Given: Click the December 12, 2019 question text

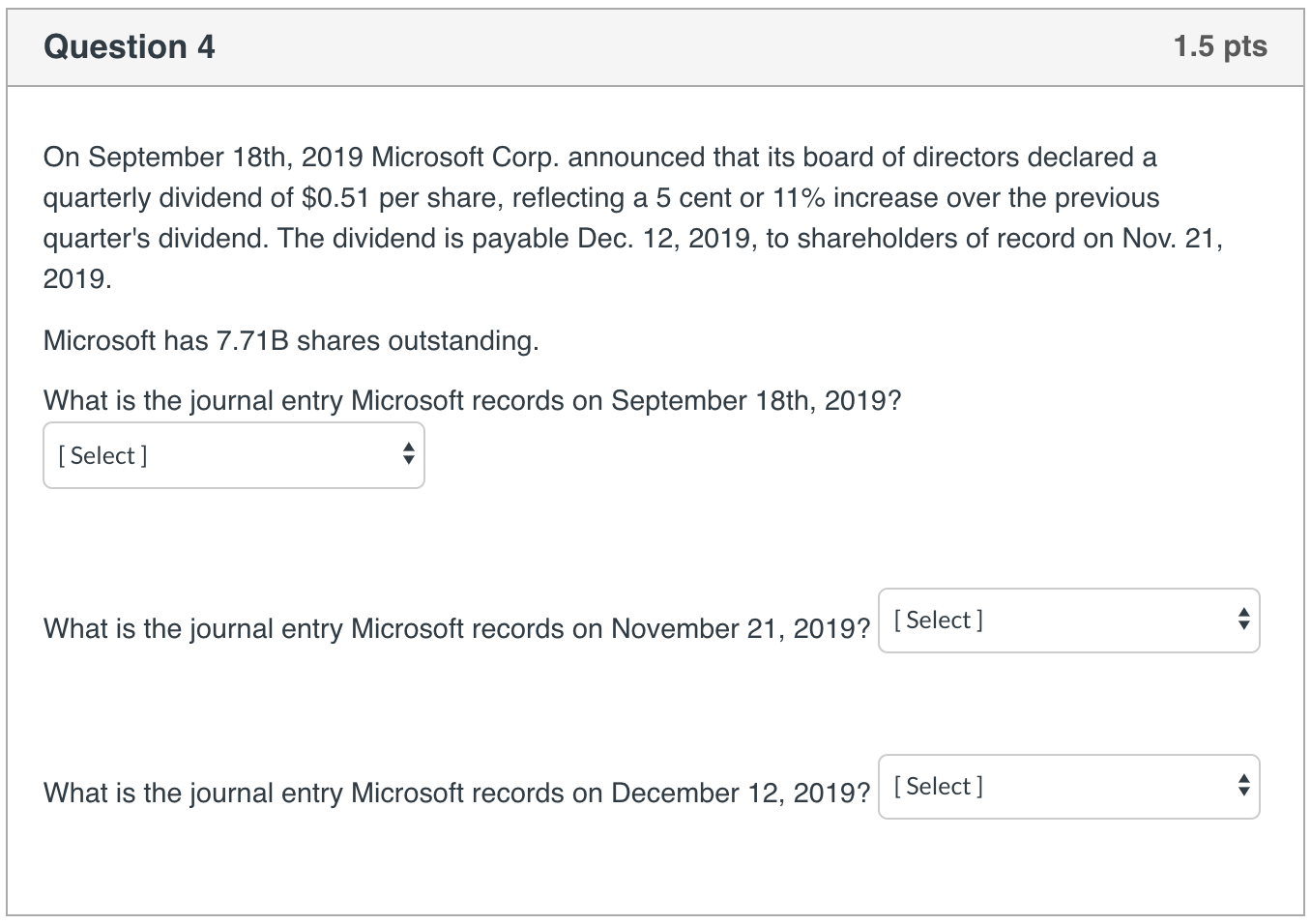Looking at the screenshot, I should tap(456, 793).
